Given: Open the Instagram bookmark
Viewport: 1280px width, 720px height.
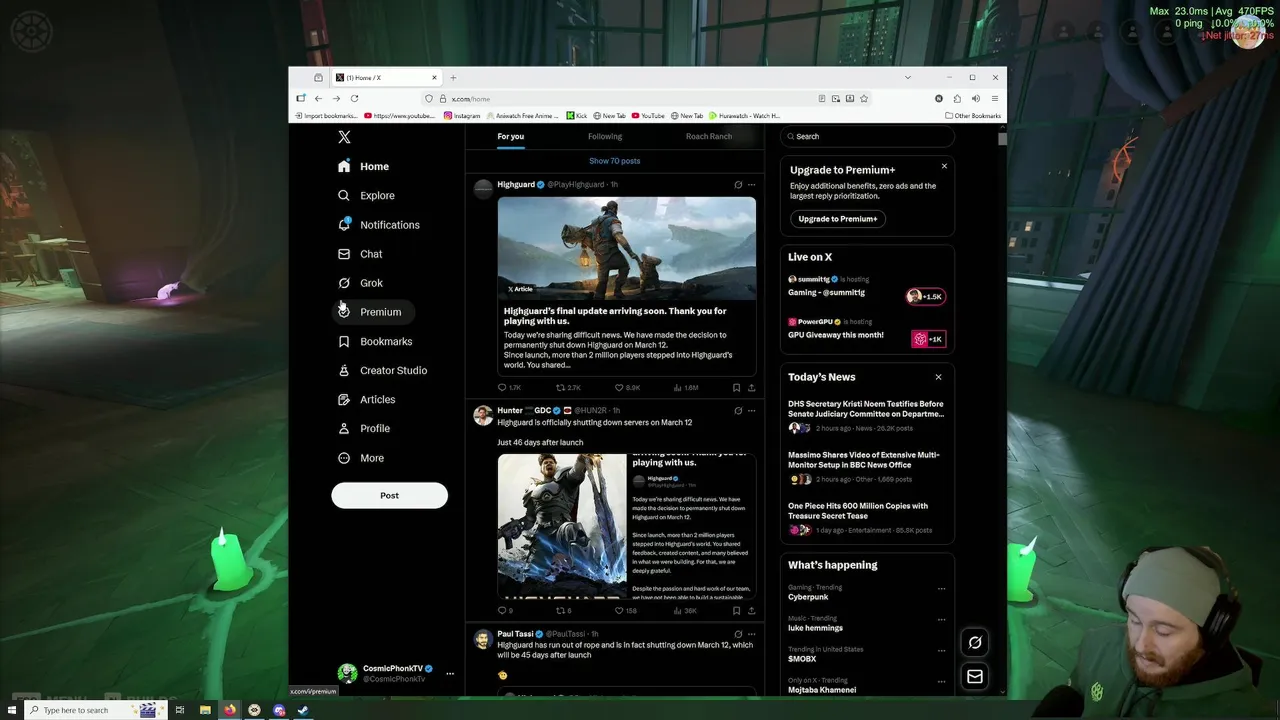Looking at the screenshot, I should (461, 115).
